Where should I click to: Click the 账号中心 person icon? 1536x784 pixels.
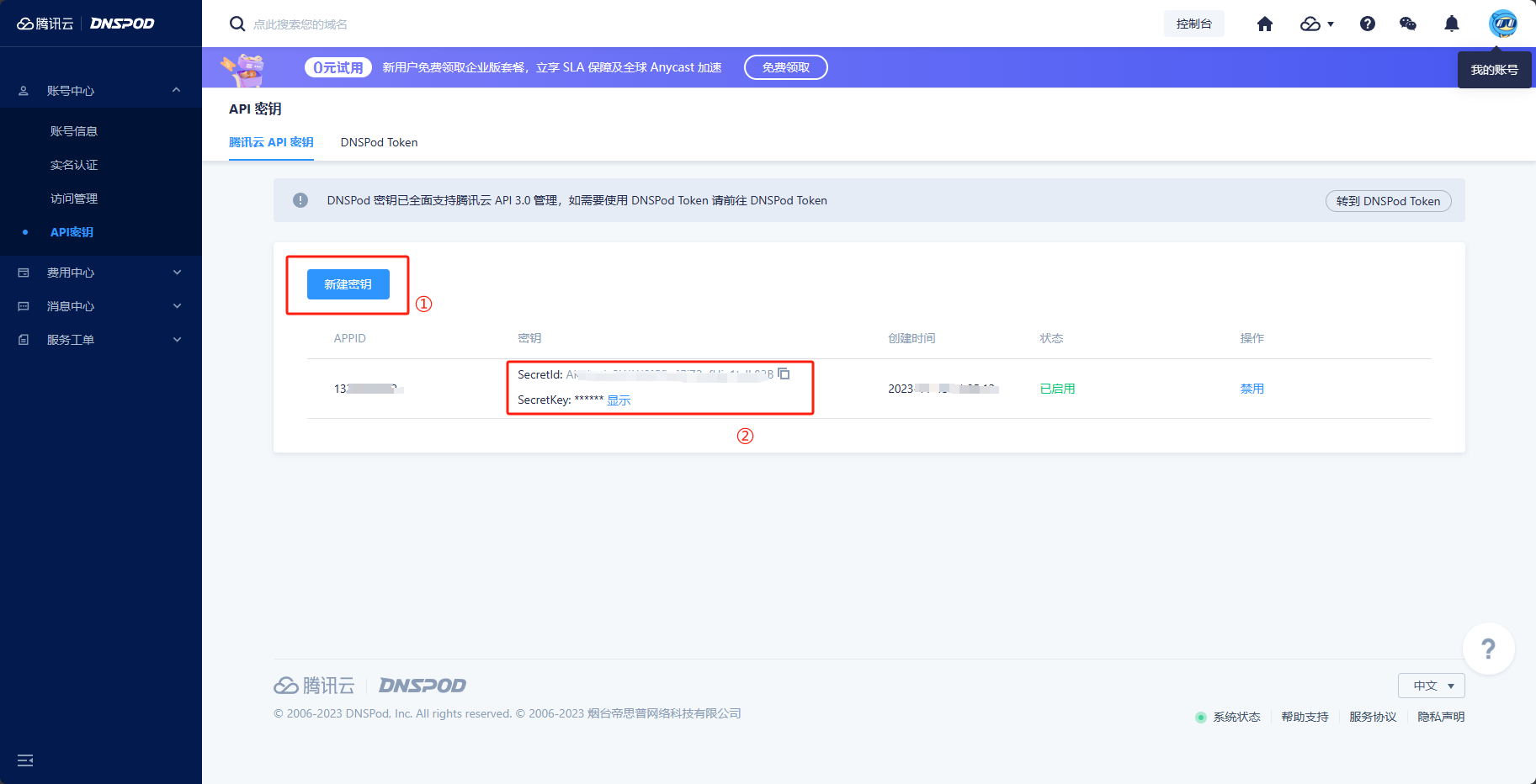[24, 90]
